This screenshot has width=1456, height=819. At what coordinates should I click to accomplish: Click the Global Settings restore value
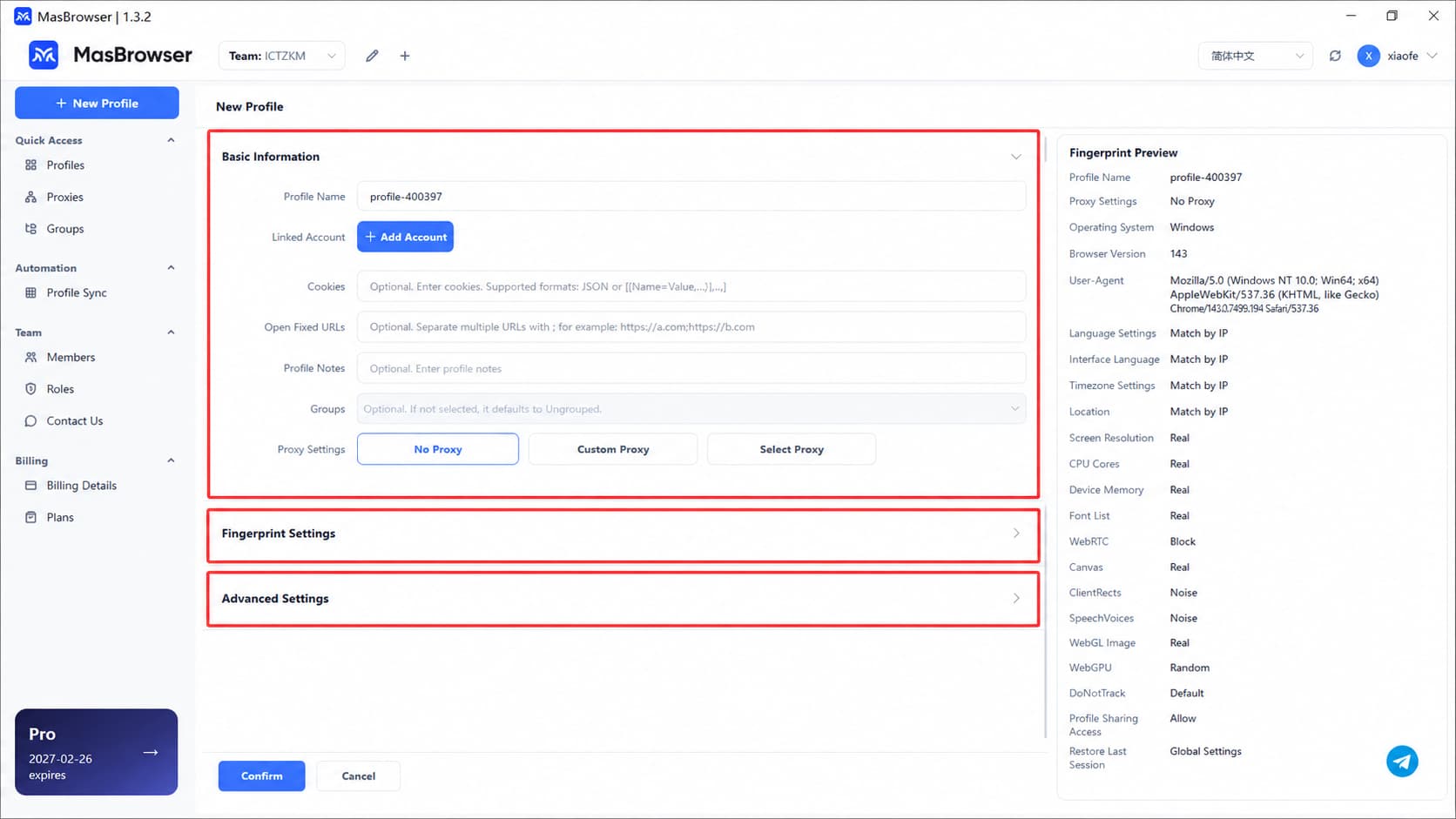pyautogui.click(x=1205, y=751)
